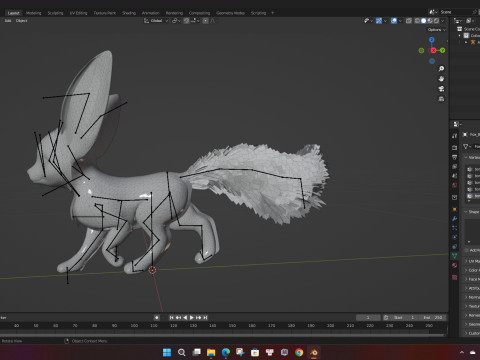480x360 pixels.
Task: Pin the scene with the pin icon
Action: tap(474, 12)
